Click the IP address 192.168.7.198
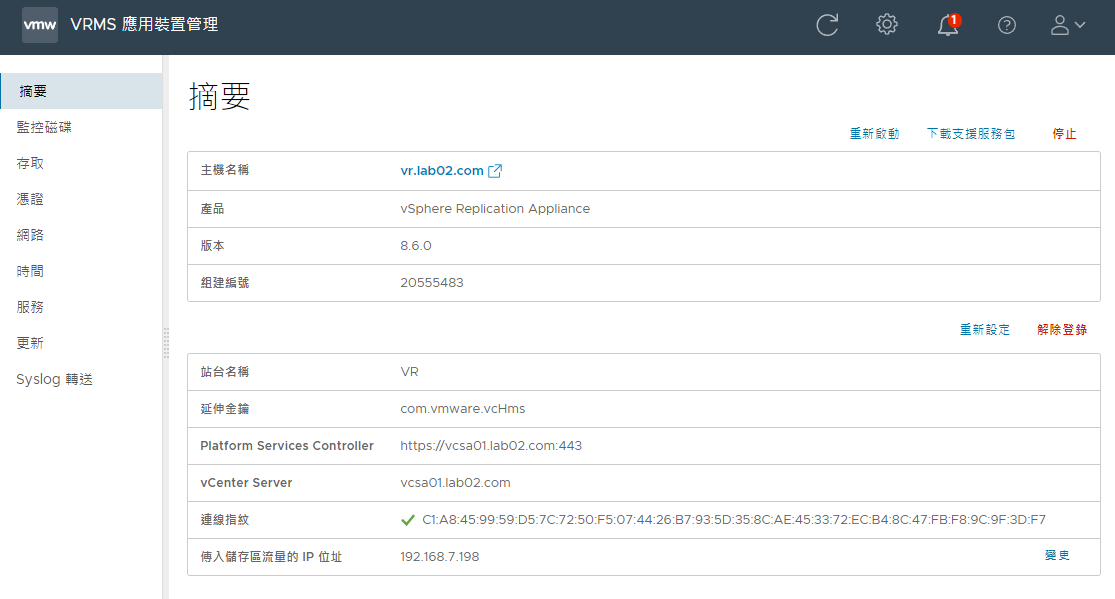This screenshot has width=1115, height=599. [439, 557]
